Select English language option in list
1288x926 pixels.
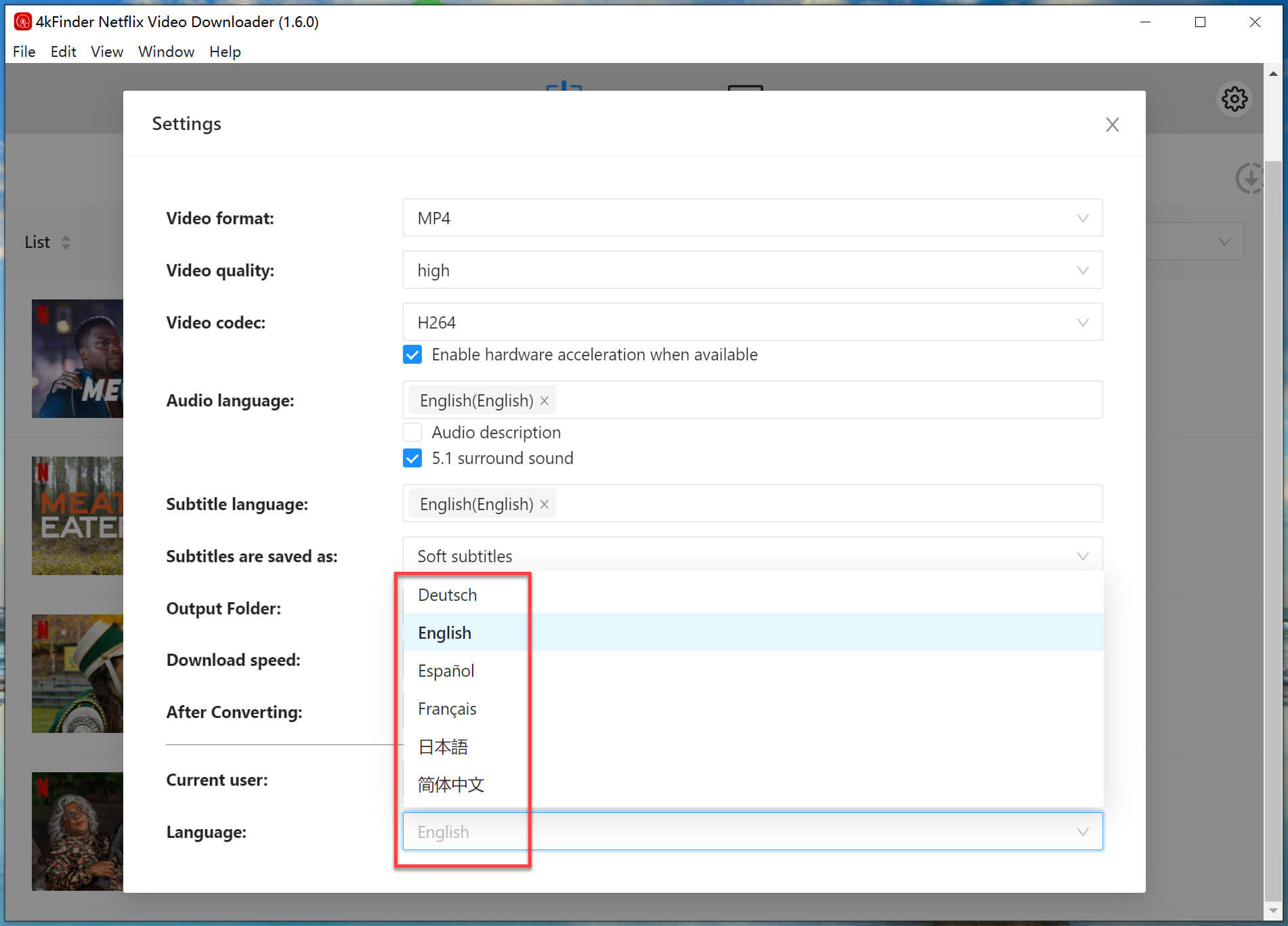click(x=753, y=633)
